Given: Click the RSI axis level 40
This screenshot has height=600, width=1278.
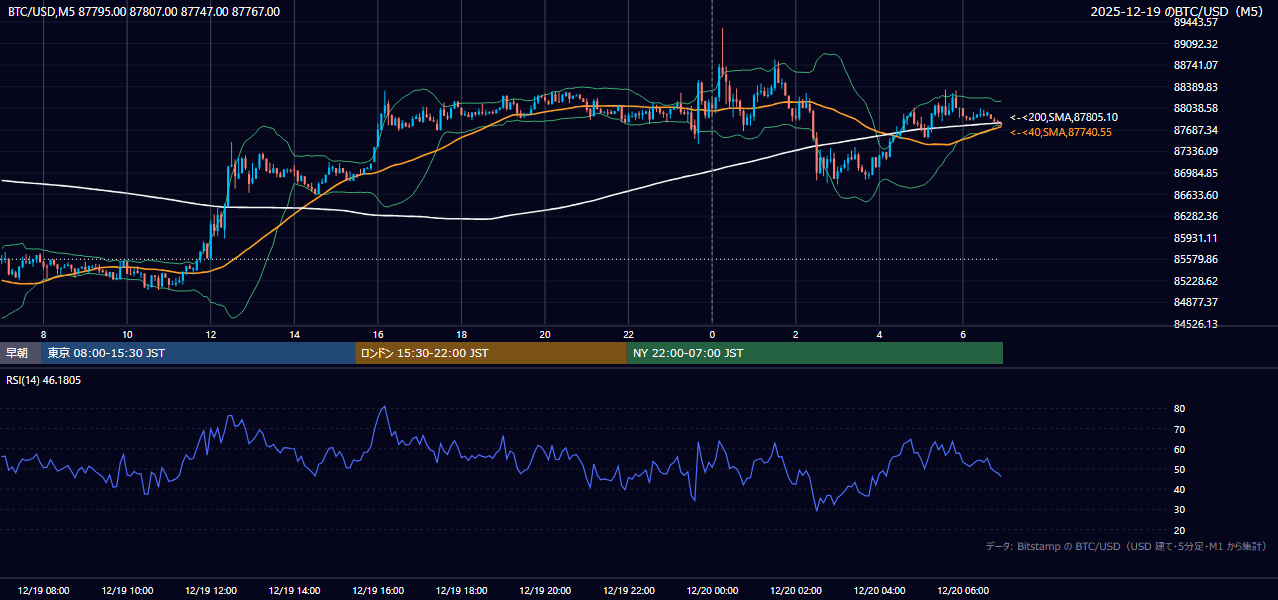Looking at the screenshot, I should point(1179,489).
